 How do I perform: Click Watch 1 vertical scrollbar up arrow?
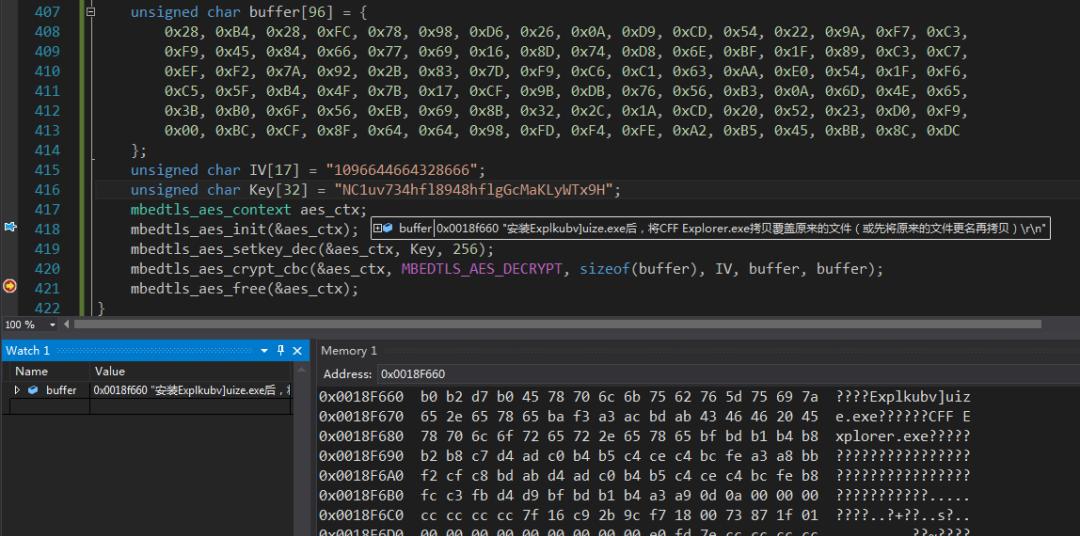pyautogui.click(x=301, y=371)
